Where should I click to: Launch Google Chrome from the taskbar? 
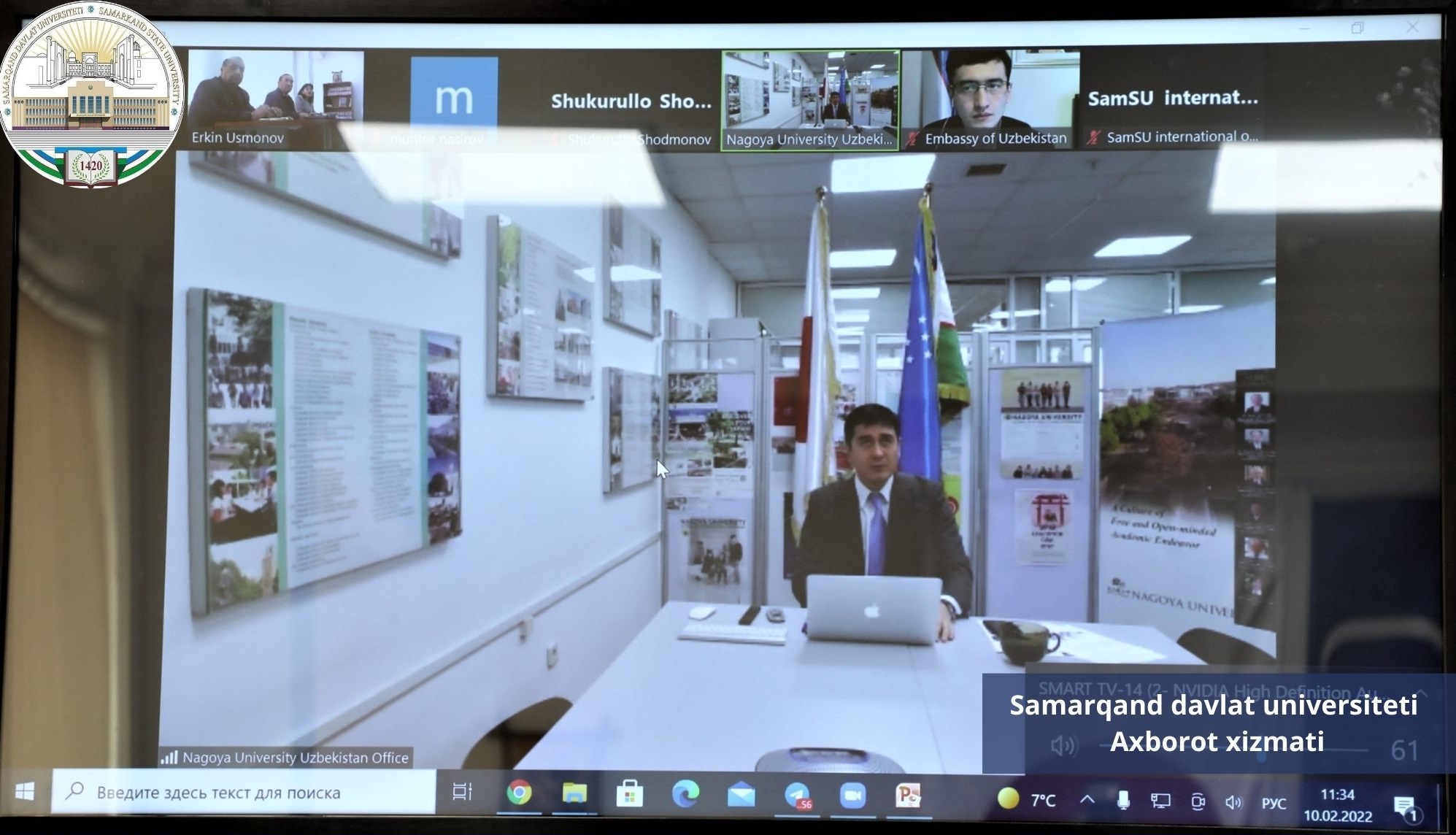point(519,793)
